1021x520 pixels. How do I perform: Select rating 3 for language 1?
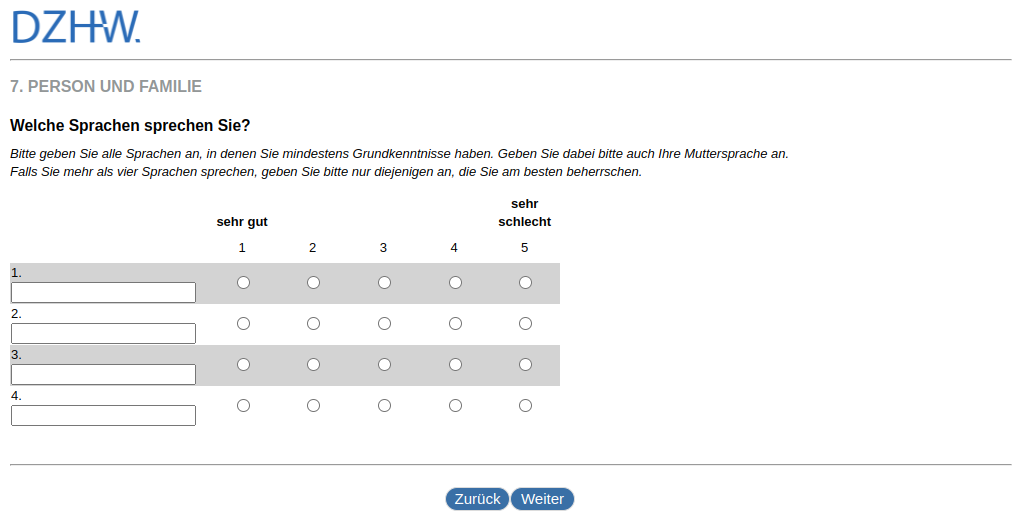click(x=384, y=283)
